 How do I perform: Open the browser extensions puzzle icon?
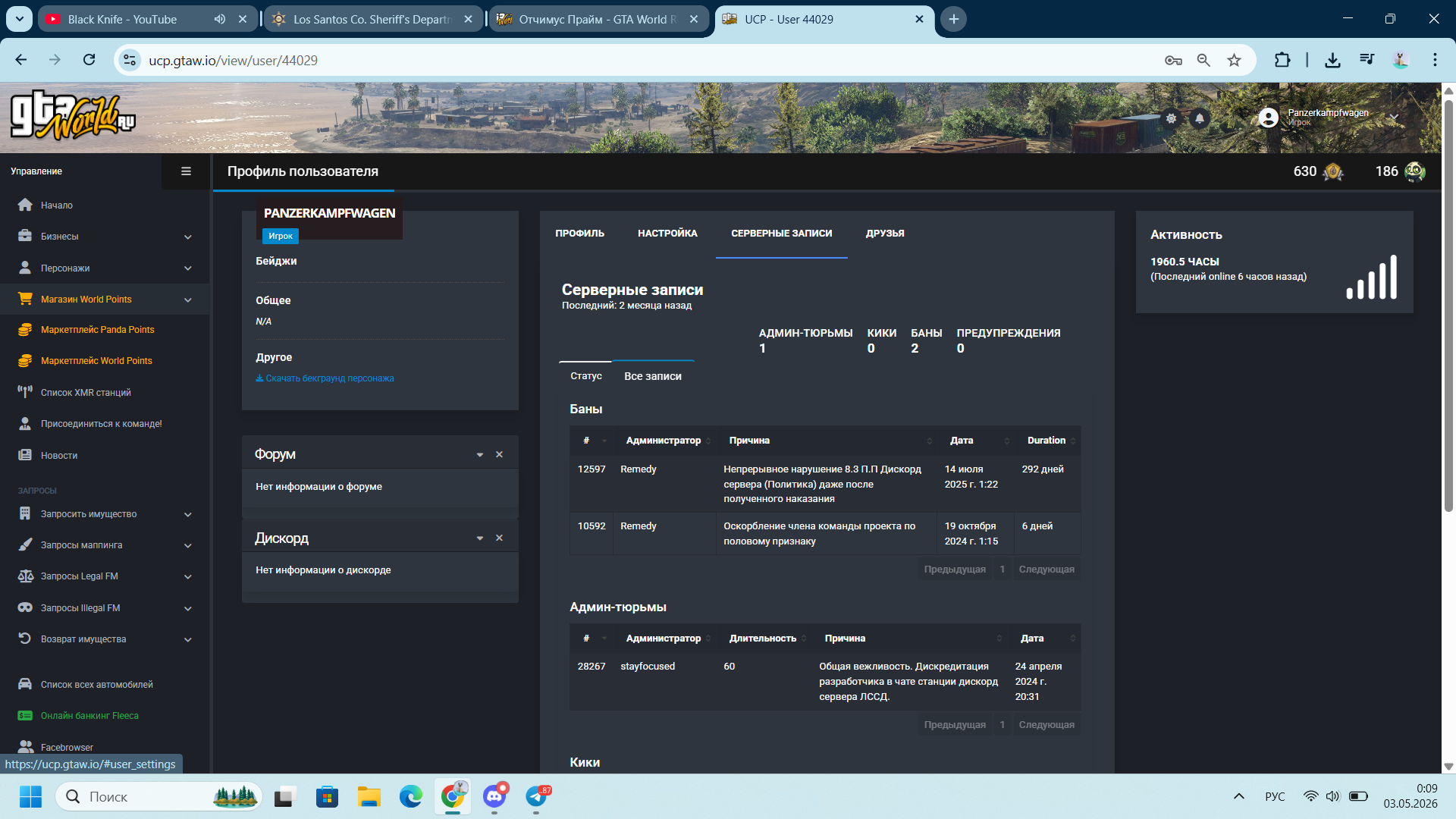tap(1282, 60)
